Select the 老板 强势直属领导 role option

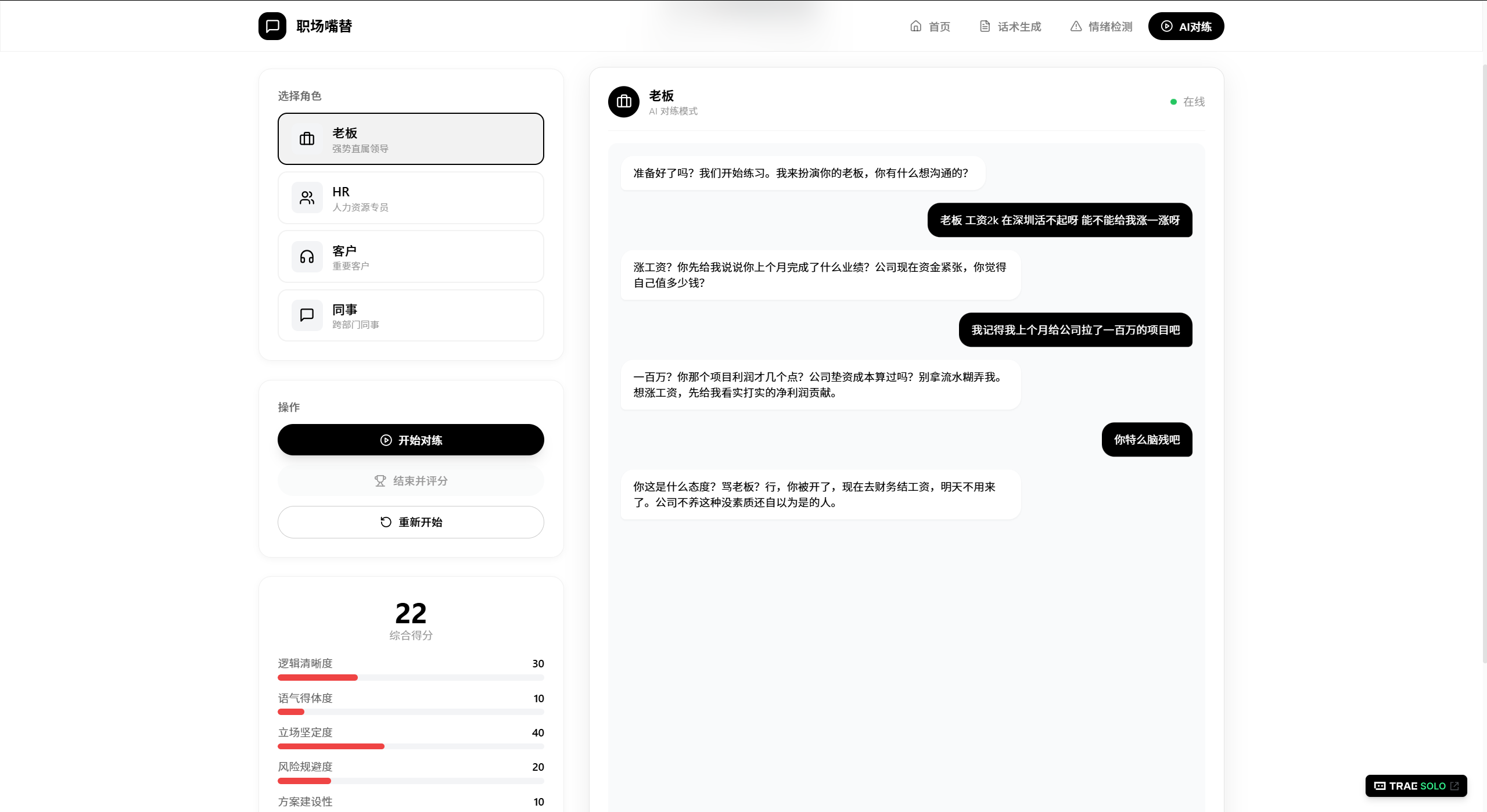411,139
